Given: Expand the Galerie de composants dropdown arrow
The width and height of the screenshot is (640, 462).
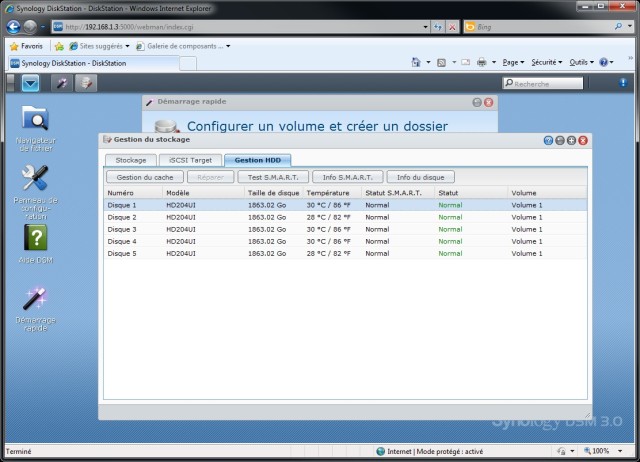Looking at the screenshot, I should click(228, 46).
